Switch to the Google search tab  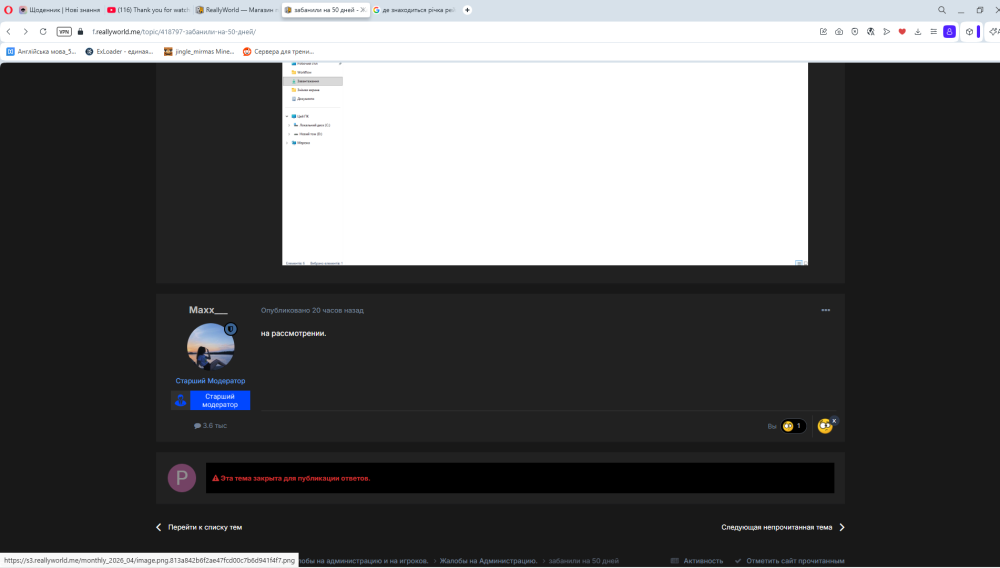[x=413, y=10]
